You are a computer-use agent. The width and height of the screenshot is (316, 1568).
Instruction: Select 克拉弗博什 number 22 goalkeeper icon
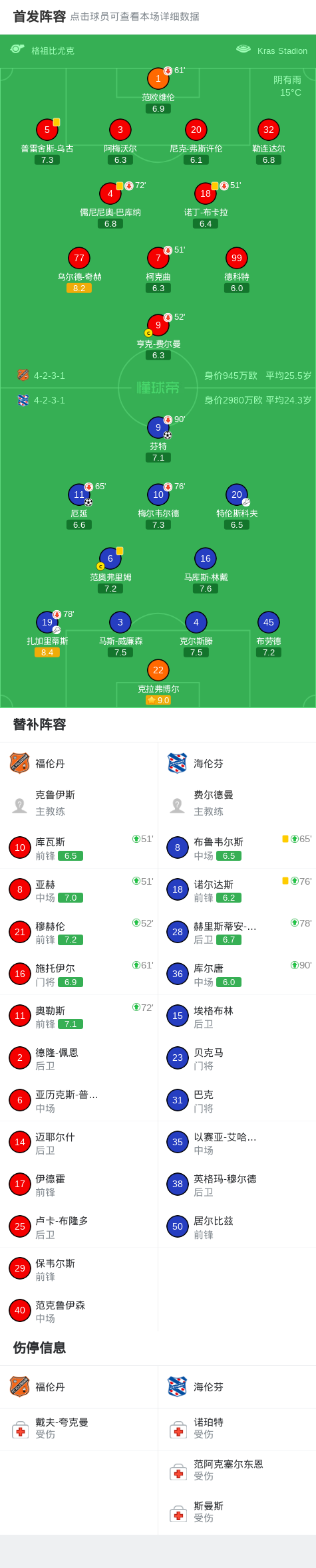pos(158,670)
